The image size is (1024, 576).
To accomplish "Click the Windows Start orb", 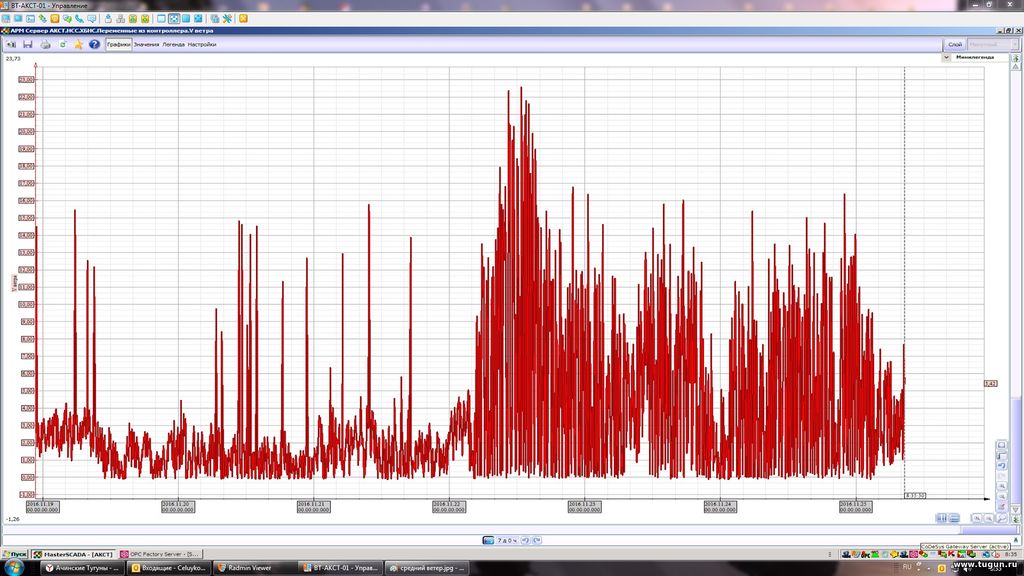I will (14, 568).
